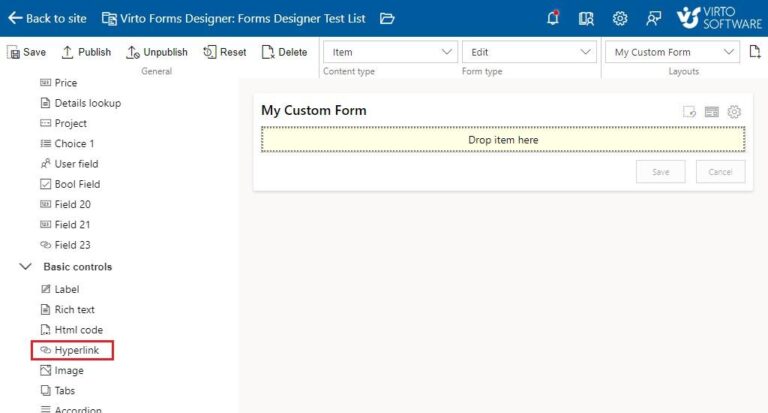Expand the My Custom Form layouts dropdown

tap(673, 52)
